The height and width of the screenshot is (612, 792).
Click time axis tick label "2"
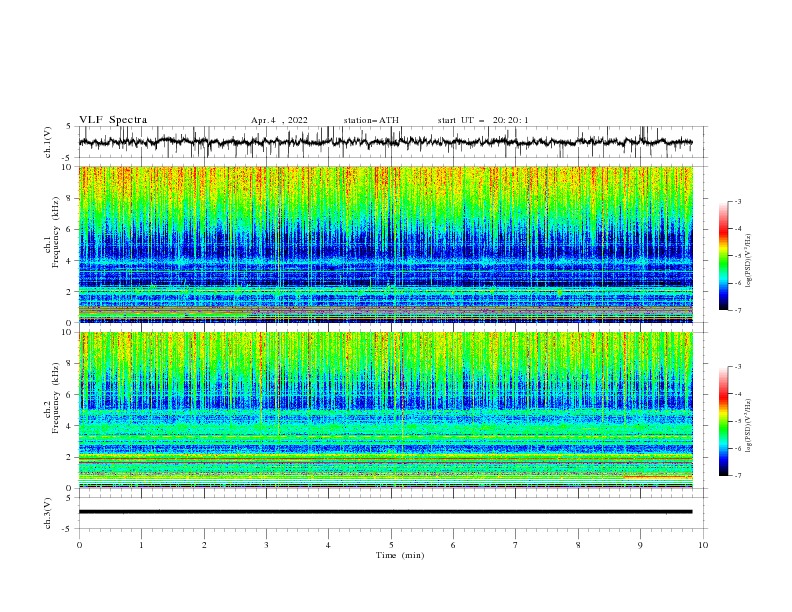click(x=204, y=545)
